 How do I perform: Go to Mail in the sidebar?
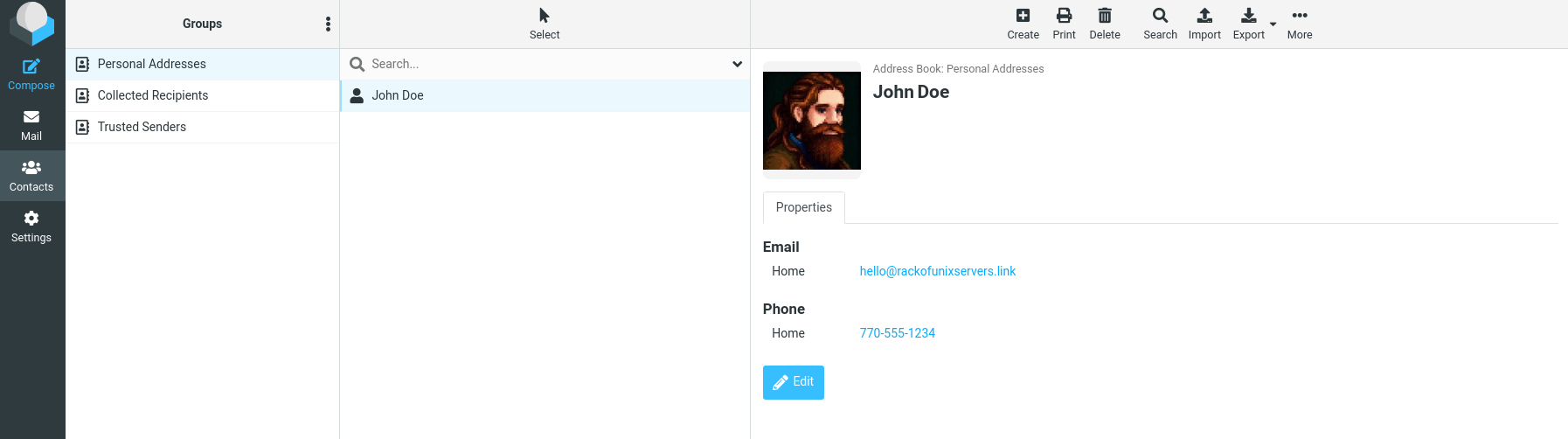point(31,125)
